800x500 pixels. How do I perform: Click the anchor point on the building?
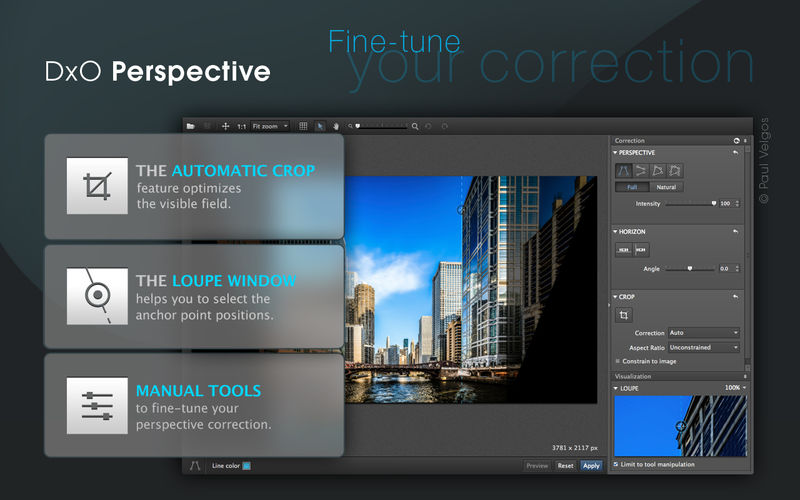pos(461,210)
